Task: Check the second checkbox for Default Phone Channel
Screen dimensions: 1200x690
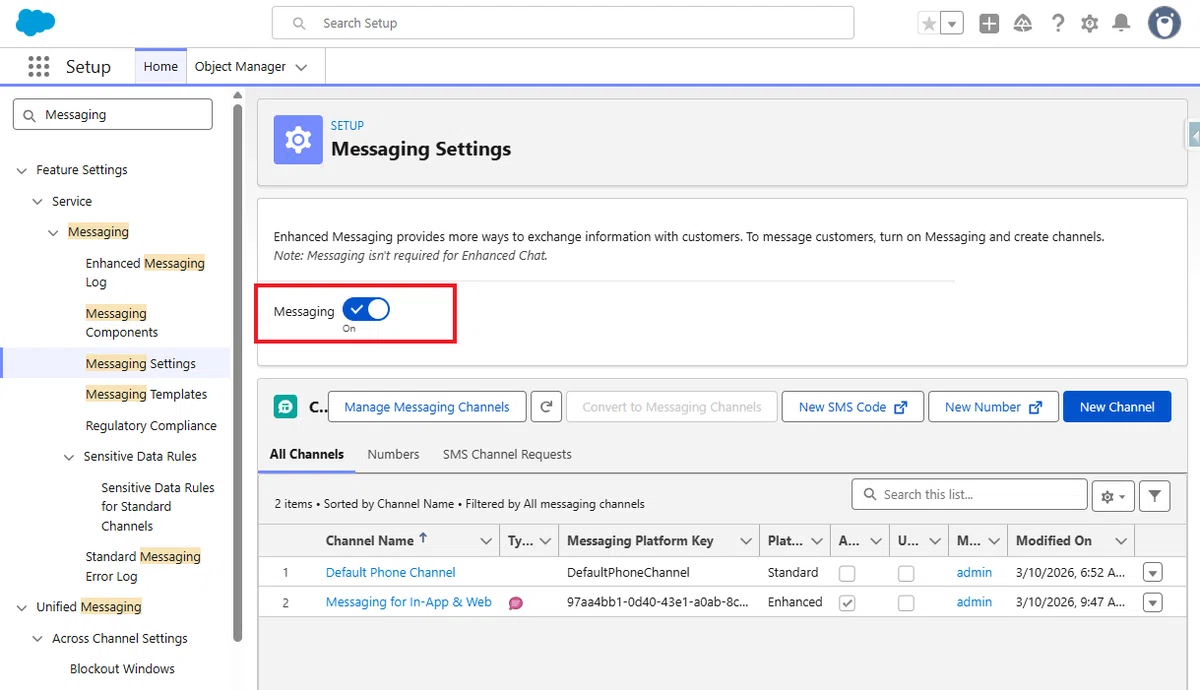Action: [x=906, y=573]
